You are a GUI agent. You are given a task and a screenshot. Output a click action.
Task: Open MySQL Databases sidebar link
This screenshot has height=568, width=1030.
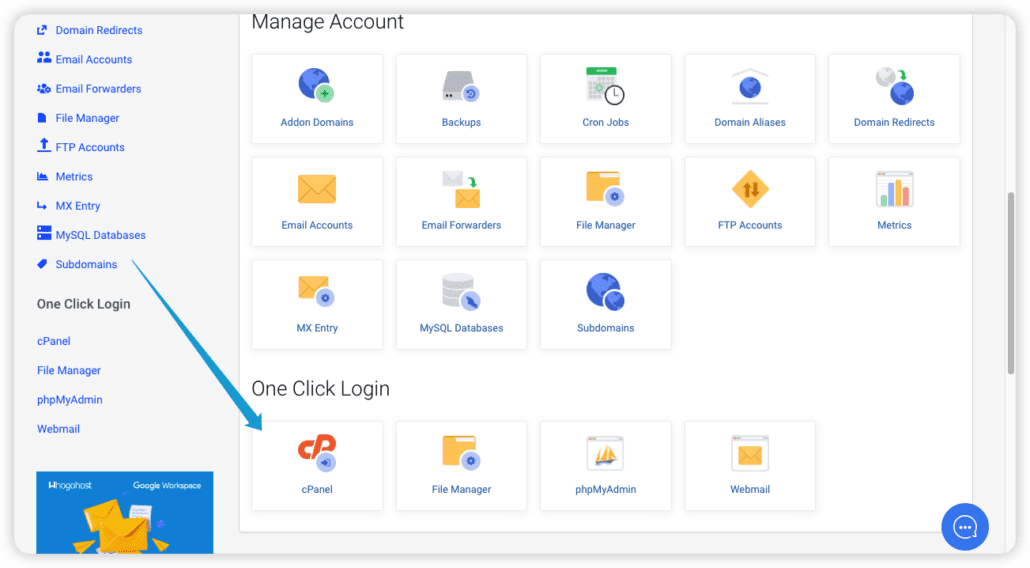pos(101,235)
